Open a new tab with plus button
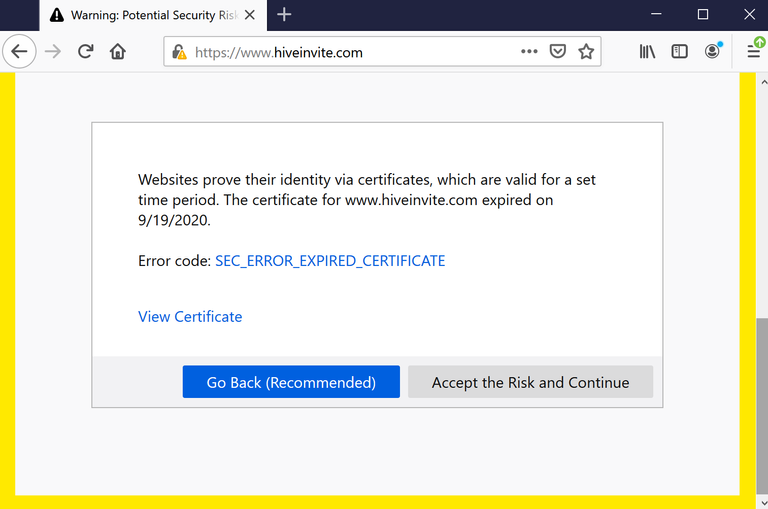This screenshot has width=768, height=509. coord(285,15)
